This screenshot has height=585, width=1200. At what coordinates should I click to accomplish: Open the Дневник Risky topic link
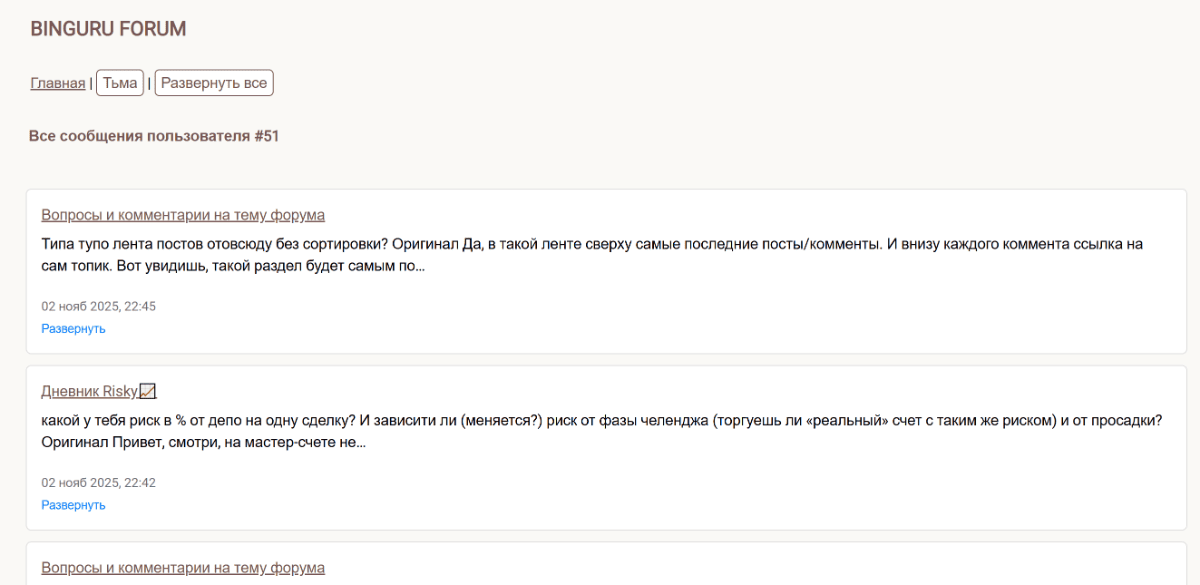[89, 391]
